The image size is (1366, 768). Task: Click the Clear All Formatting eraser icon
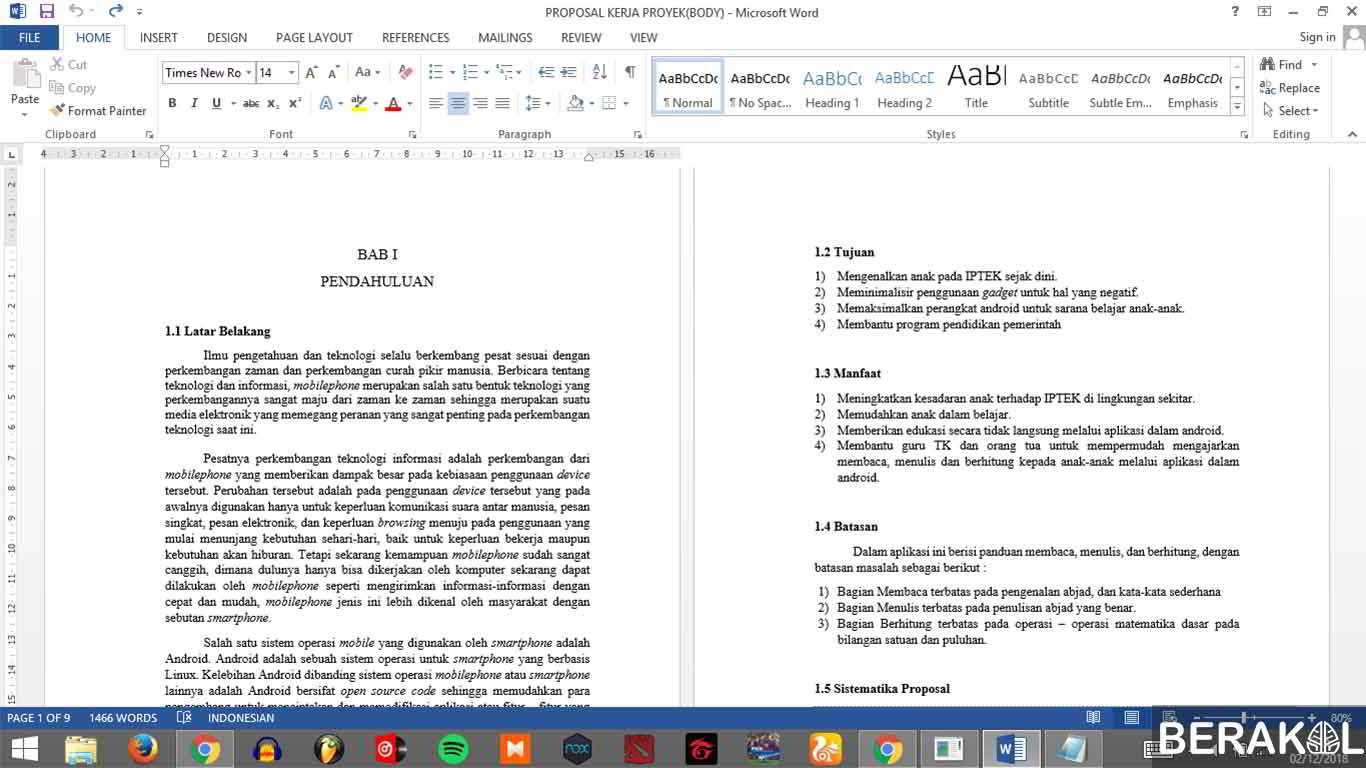pyautogui.click(x=405, y=72)
